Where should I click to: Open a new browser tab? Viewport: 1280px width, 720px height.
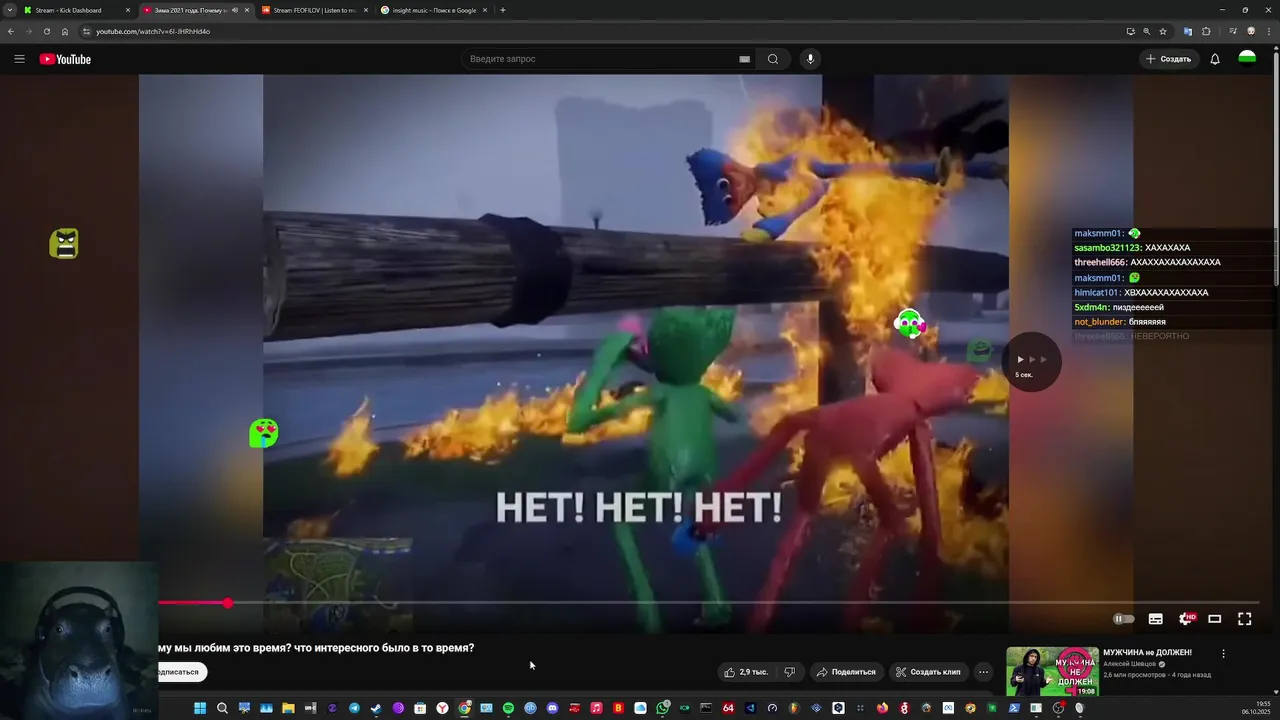tap(502, 10)
